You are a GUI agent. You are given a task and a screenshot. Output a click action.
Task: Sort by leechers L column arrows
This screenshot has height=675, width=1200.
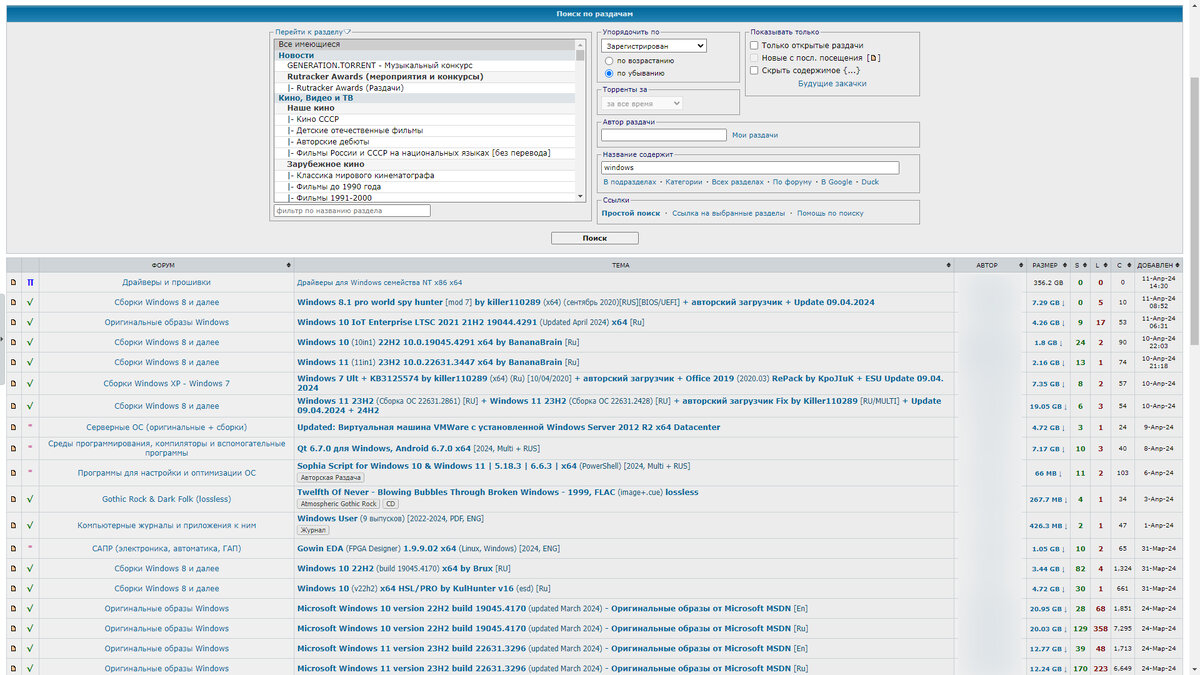coord(1107,265)
